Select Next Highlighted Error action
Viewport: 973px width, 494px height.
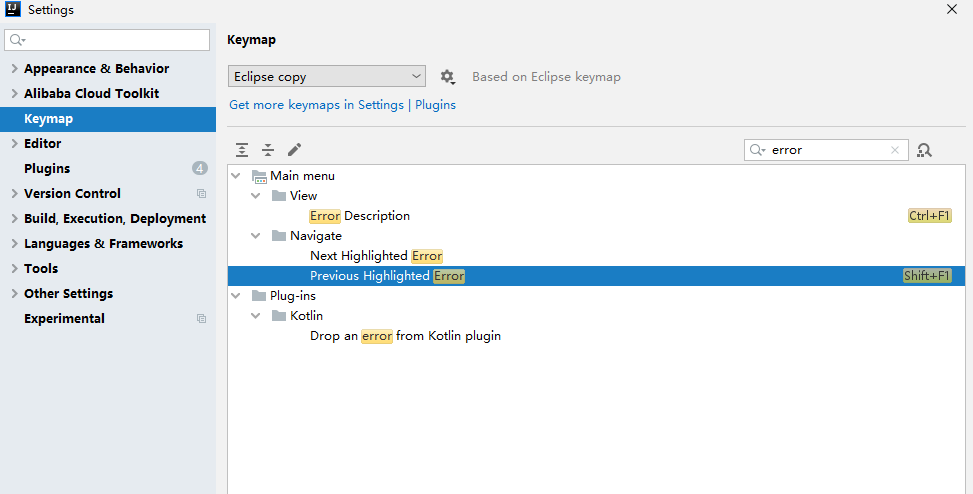(376, 256)
